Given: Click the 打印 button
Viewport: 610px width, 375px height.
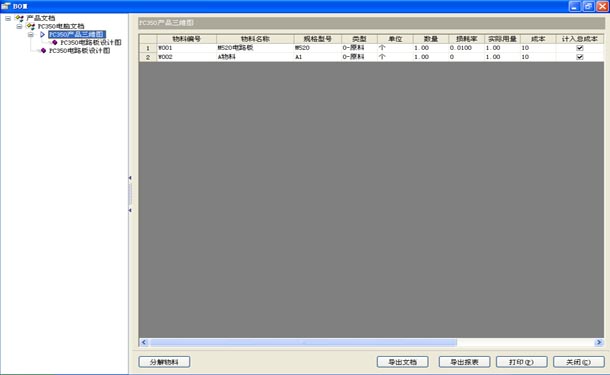Looking at the screenshot, I should pyautogui.click(x=521, y=362).
